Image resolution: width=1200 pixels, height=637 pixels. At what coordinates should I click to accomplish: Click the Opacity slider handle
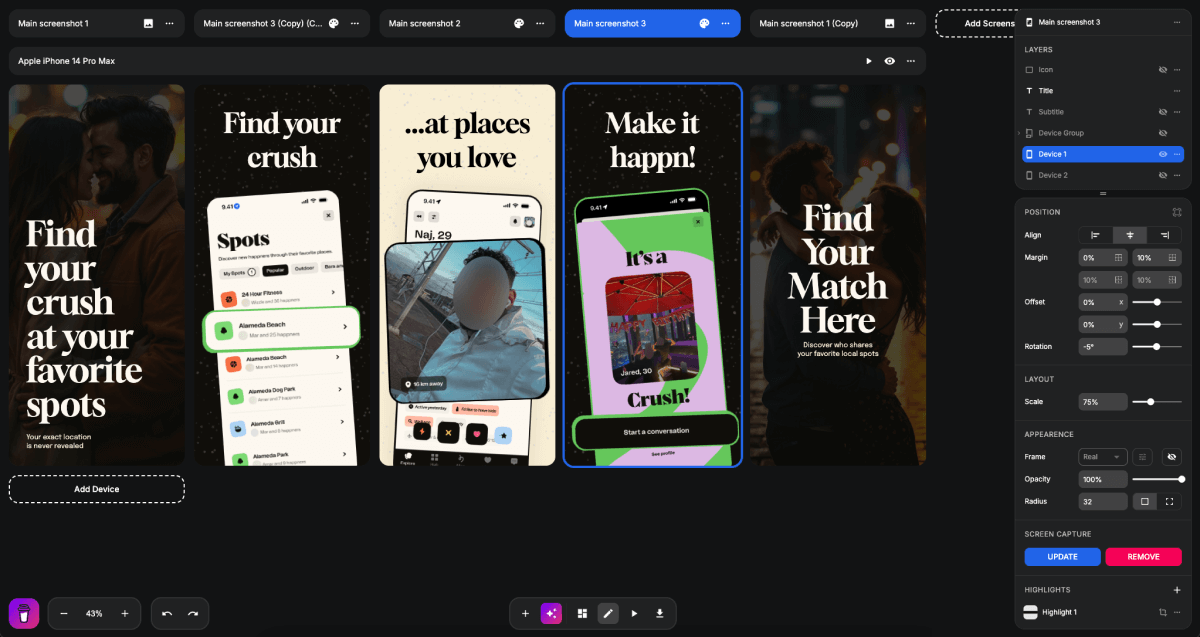[1184, 479]
